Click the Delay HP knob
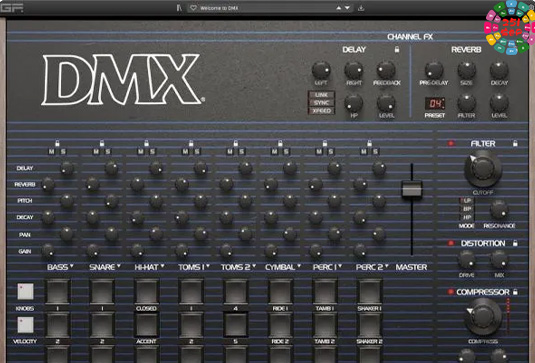This screenshot has width=535, height=363. point(353,102)
